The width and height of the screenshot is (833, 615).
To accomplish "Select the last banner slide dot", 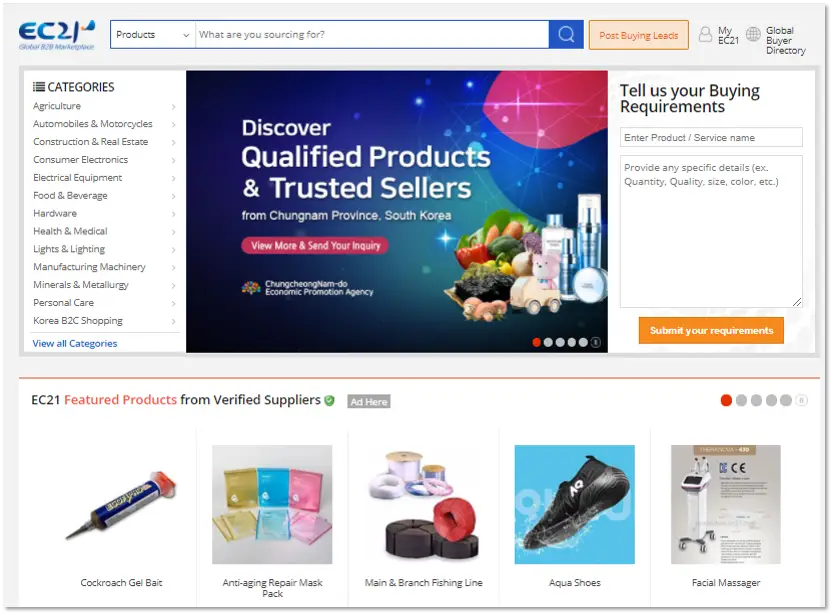I will pos(583,343).
